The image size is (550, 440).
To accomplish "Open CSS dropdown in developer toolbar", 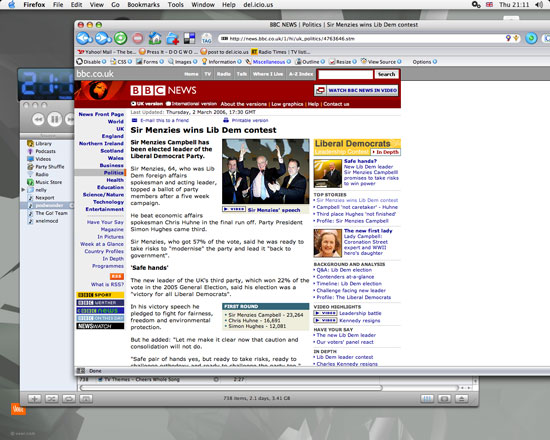I will tap(121, 62).
